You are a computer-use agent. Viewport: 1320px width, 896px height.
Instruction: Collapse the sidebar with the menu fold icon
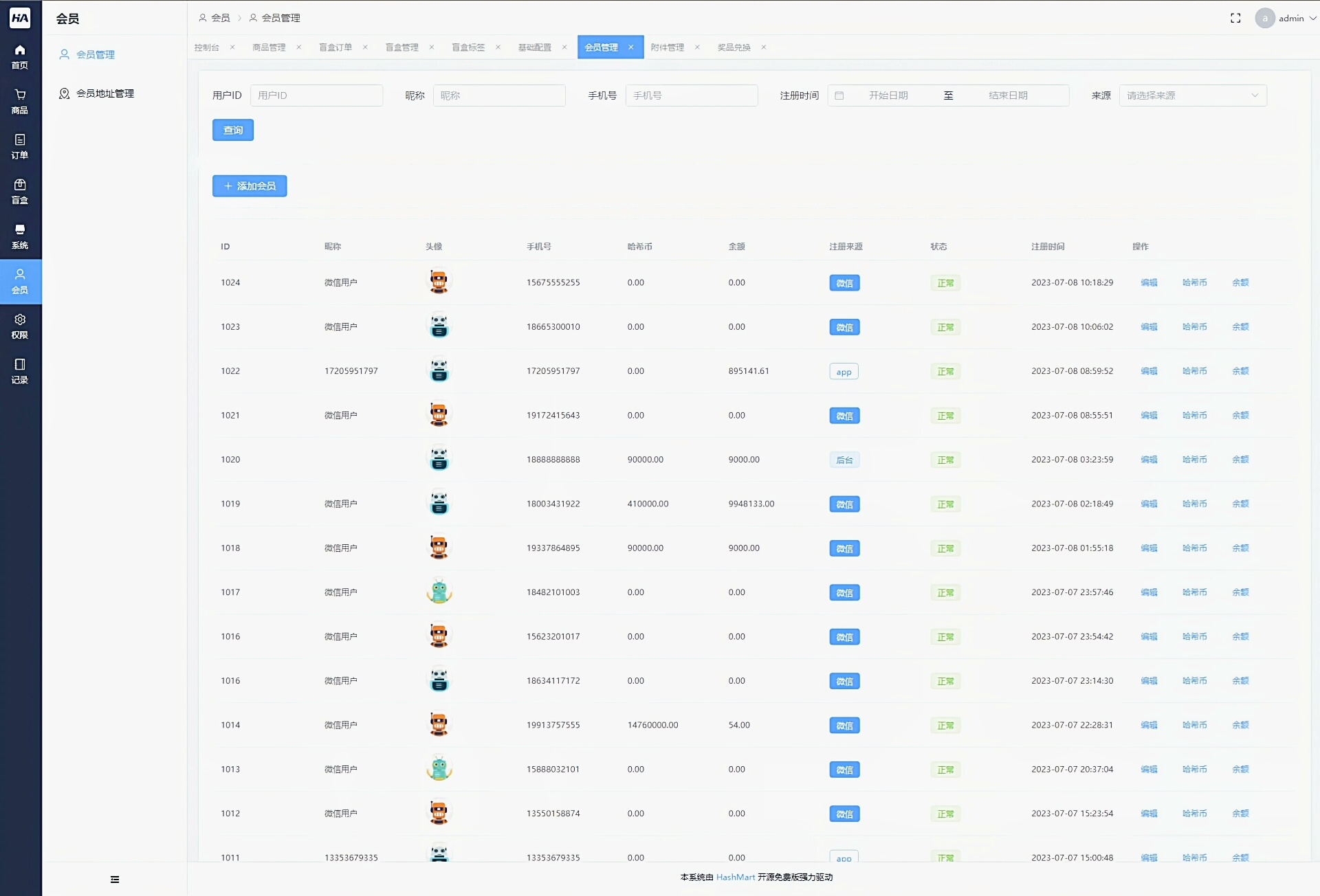(x=115, y=880)
